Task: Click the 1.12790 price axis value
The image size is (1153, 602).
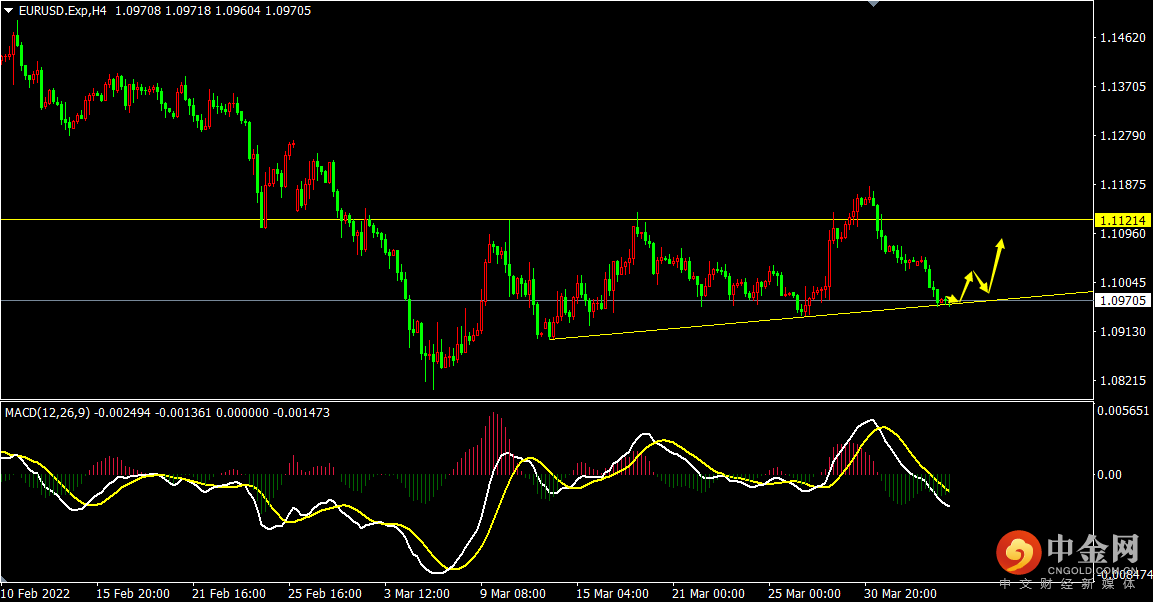Action: coord(1122,136)
